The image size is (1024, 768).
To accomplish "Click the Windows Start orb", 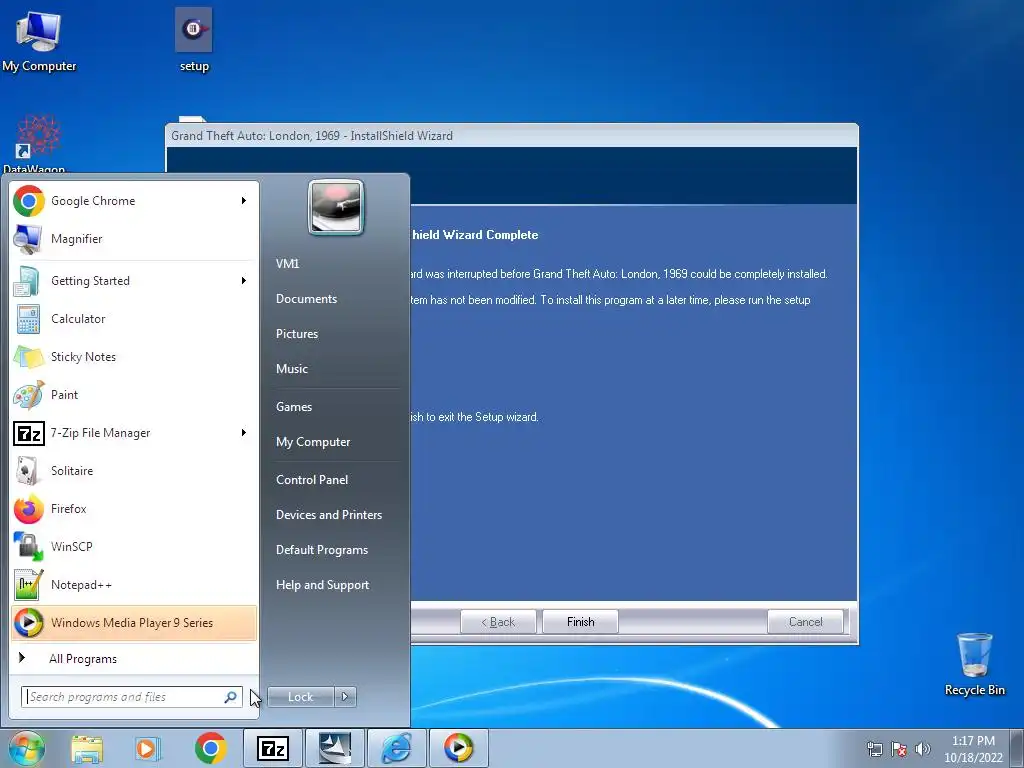I will tap(26, 748).
